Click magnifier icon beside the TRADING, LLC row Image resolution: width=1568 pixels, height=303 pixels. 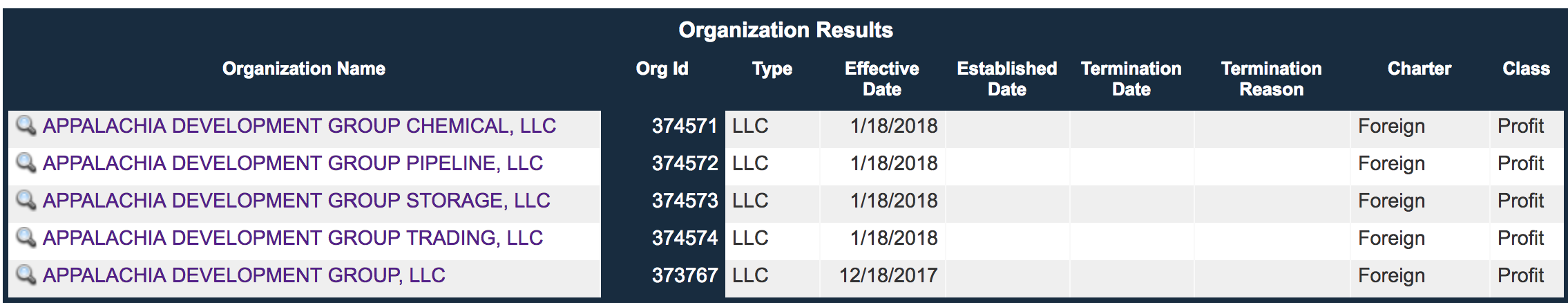(26, 237)
